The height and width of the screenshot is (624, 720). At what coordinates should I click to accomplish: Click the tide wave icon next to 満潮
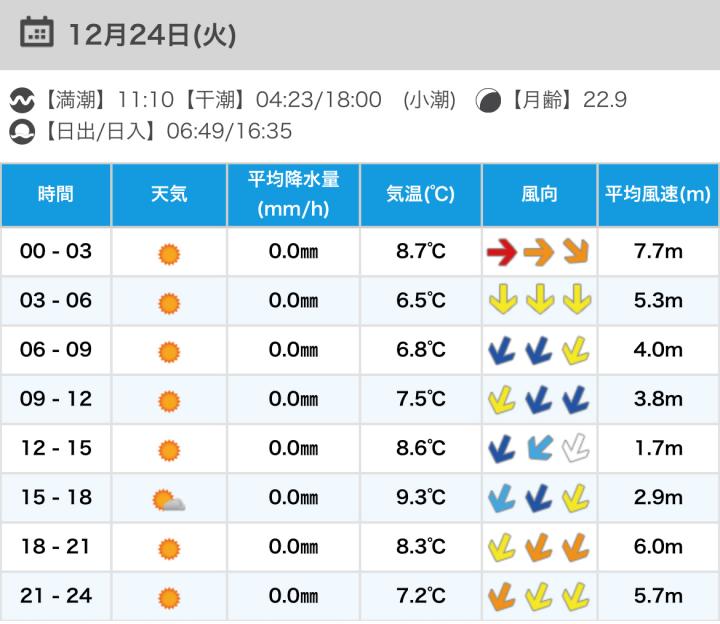(x=22, y=100)
